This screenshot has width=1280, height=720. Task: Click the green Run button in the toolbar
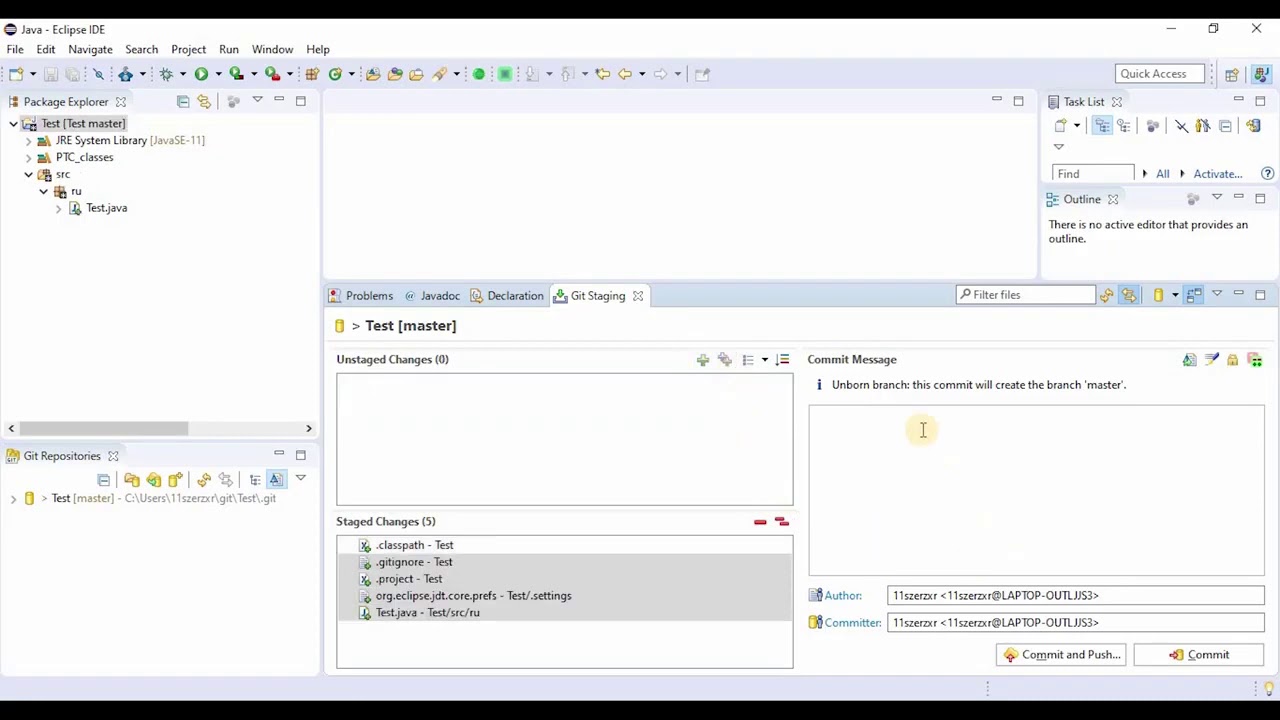click(x=201, y=74)
